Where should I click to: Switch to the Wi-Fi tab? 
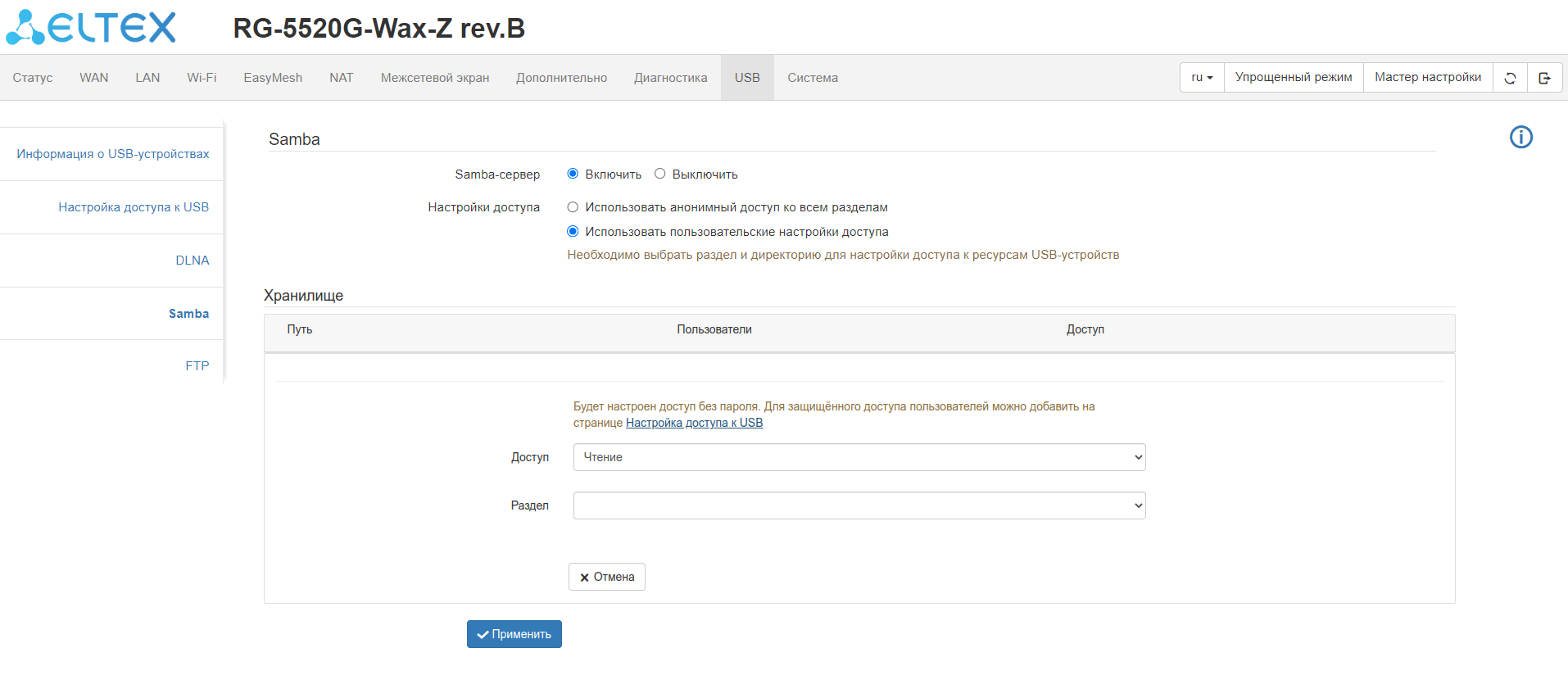coord(202,78)
